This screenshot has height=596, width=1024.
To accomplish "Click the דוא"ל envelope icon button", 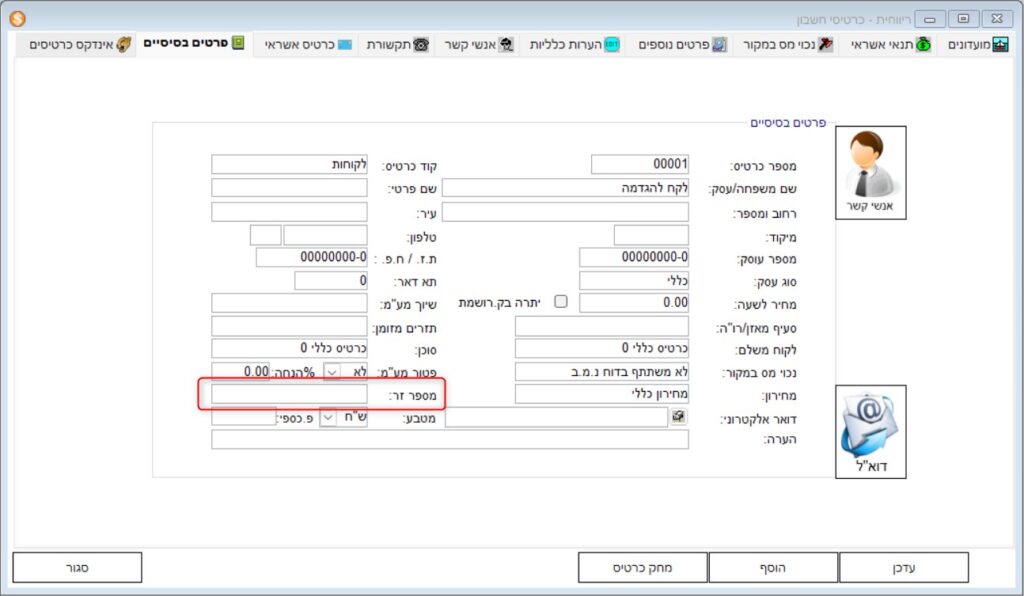I will coord(870,431).
